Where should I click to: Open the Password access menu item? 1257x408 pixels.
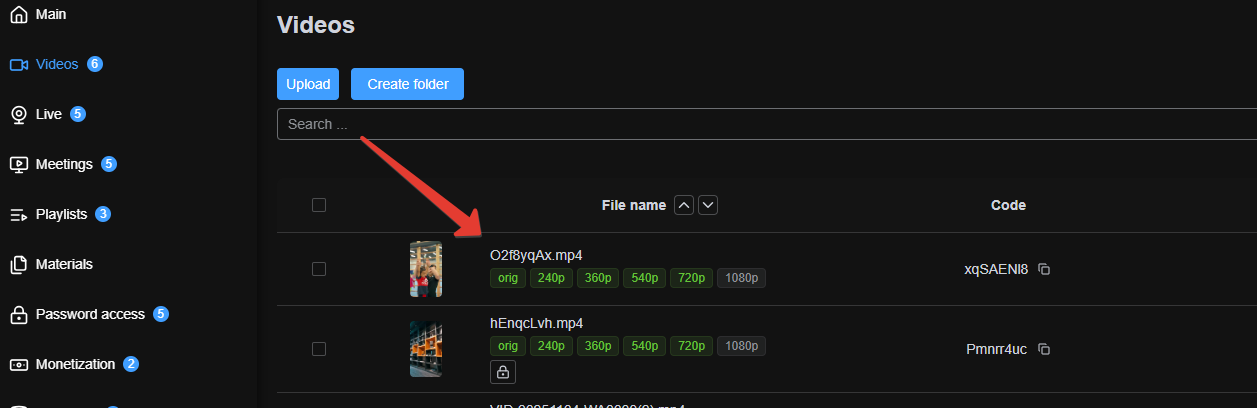[90, 315]
